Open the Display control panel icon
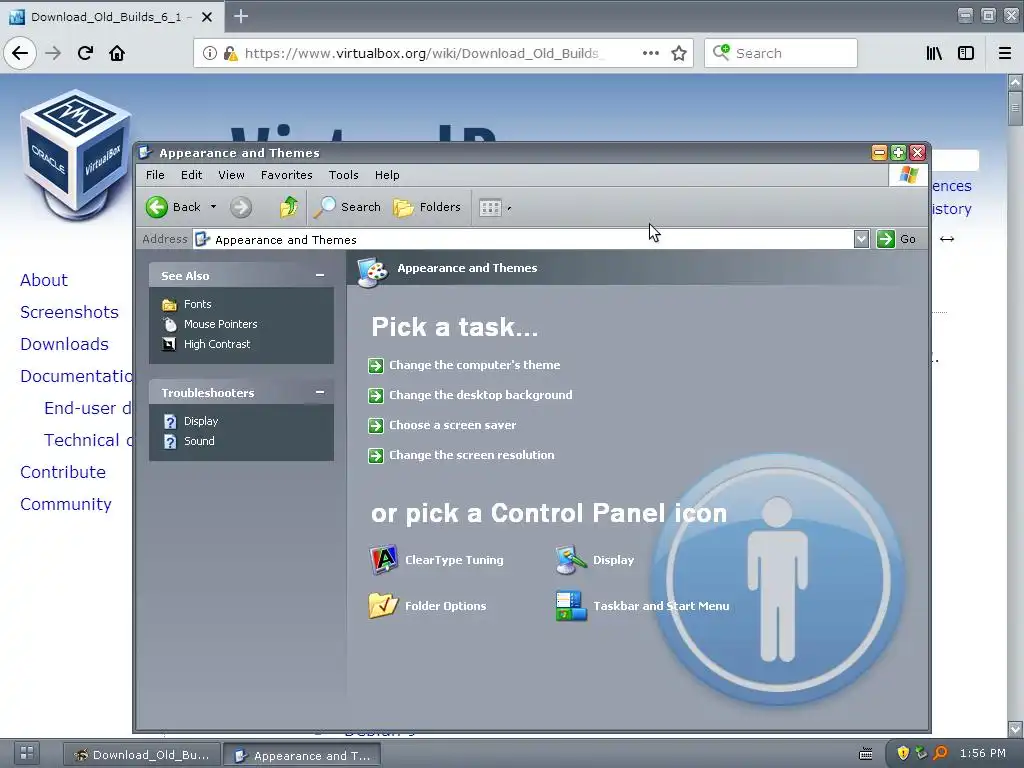The image size is (1024, 768). 594,560
